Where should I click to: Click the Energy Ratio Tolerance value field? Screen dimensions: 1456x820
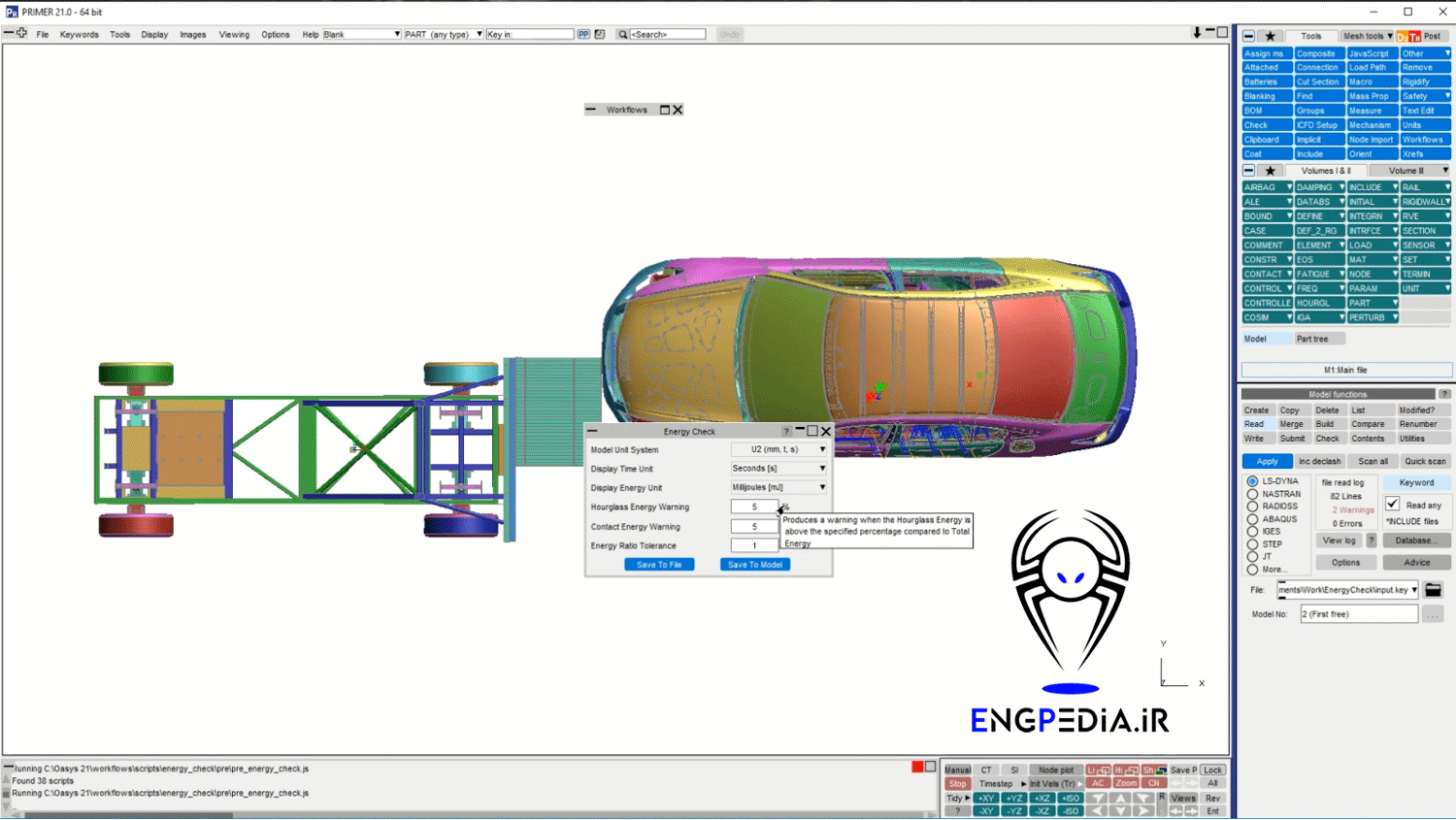[754, 545]
